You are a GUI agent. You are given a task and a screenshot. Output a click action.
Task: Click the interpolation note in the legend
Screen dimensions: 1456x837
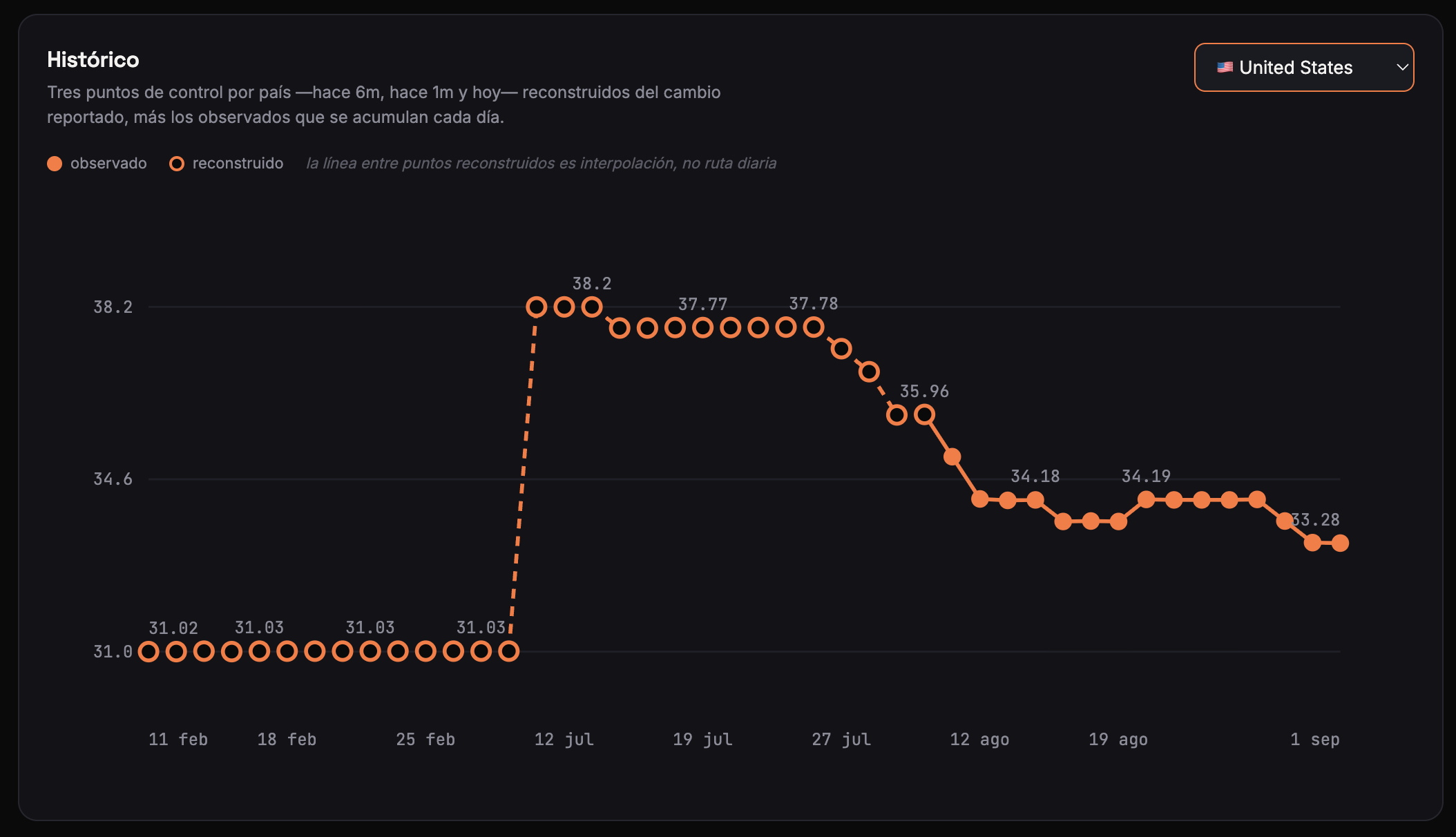(542, 164)
